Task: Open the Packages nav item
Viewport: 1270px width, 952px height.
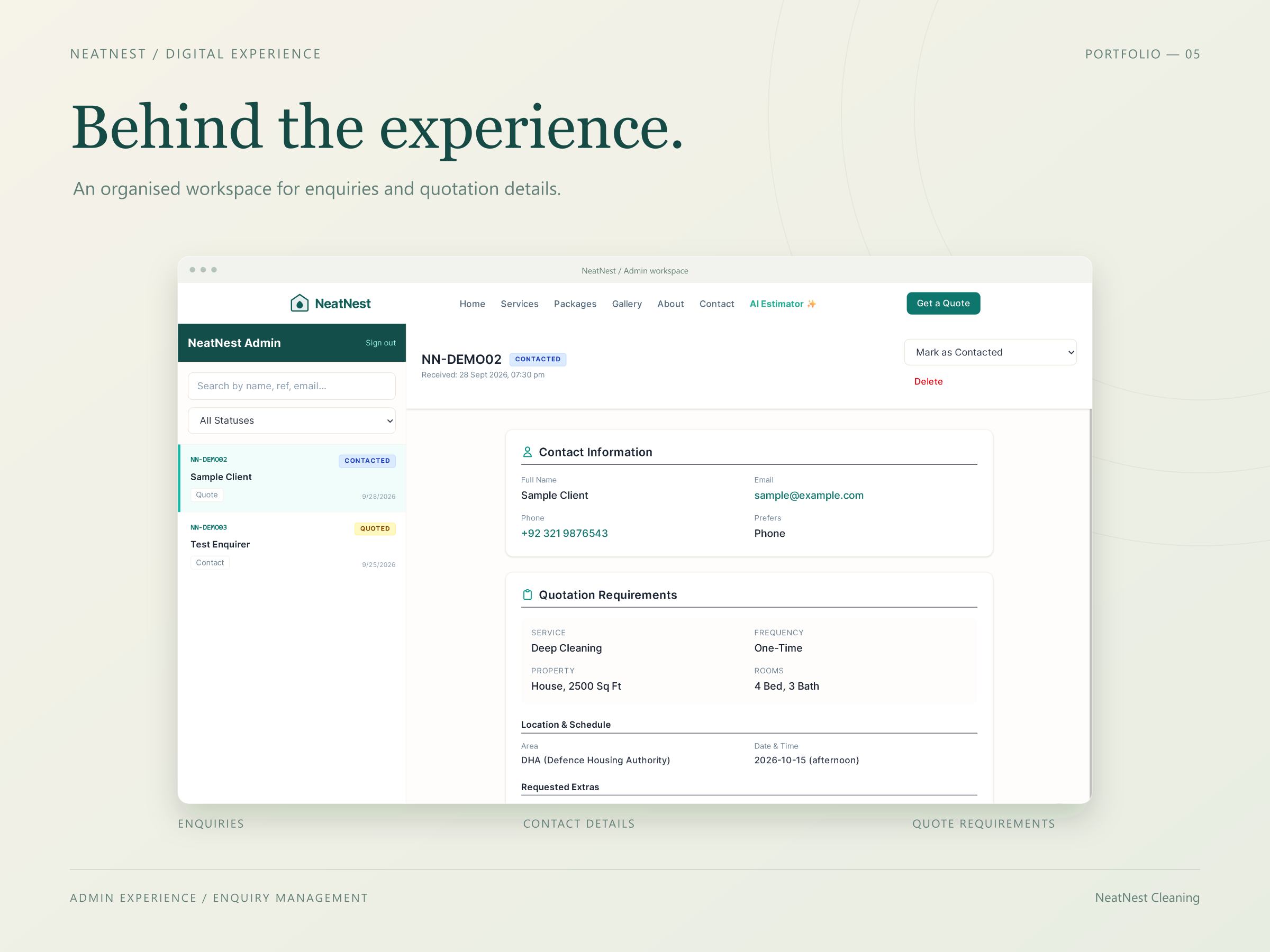Action: pyautogui.click(x=575, y=304)
